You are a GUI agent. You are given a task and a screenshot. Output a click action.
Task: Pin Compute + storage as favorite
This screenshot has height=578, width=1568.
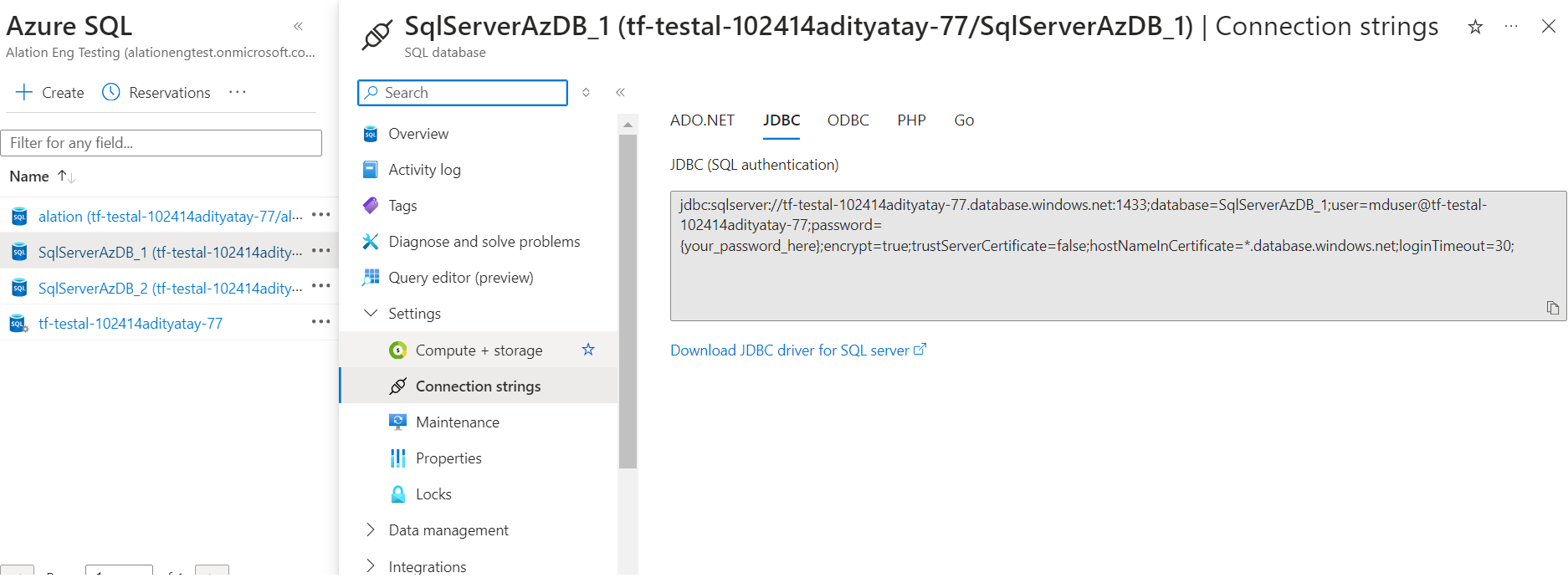tap(588, 350)
